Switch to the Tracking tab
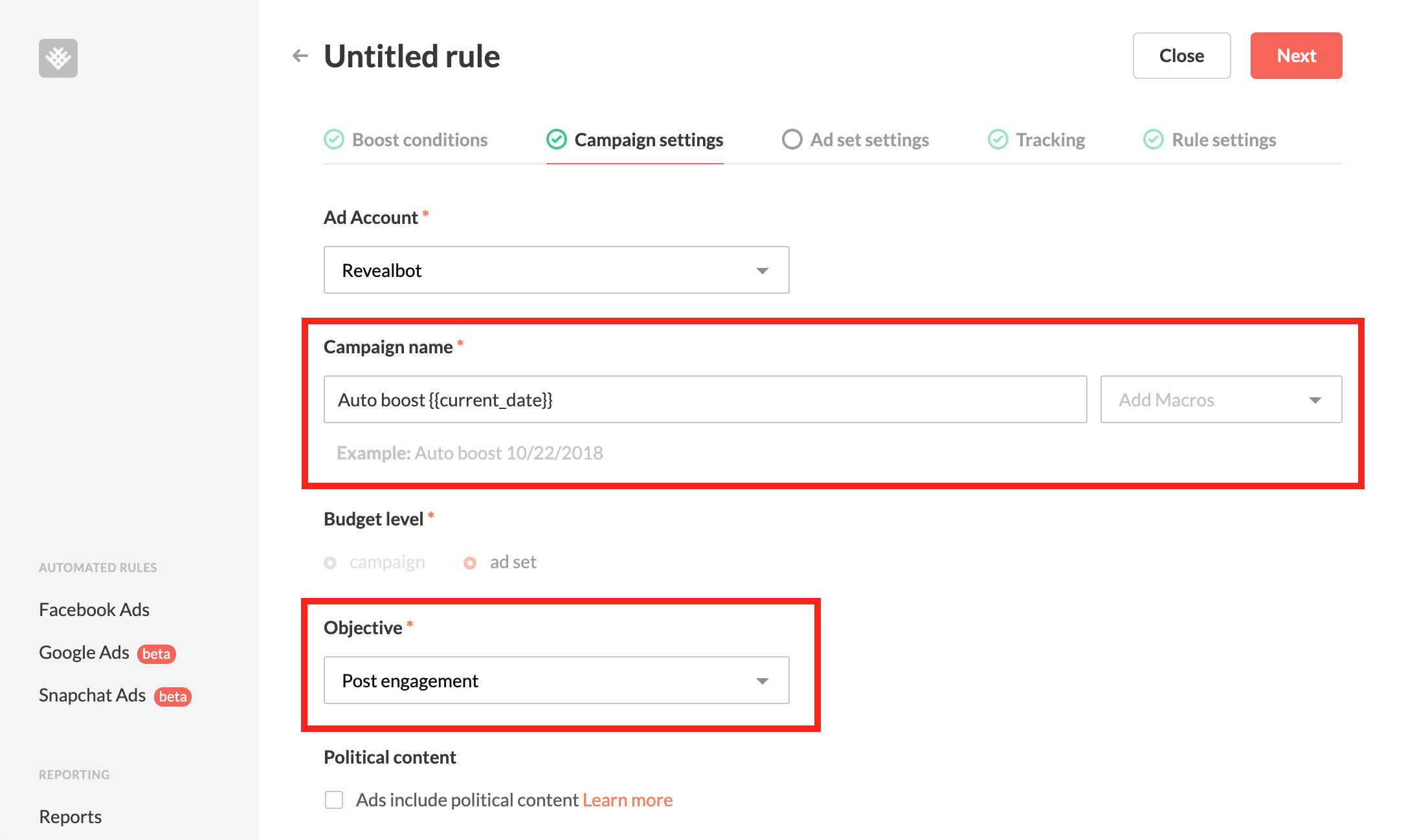 click(x=1036, y=140)
